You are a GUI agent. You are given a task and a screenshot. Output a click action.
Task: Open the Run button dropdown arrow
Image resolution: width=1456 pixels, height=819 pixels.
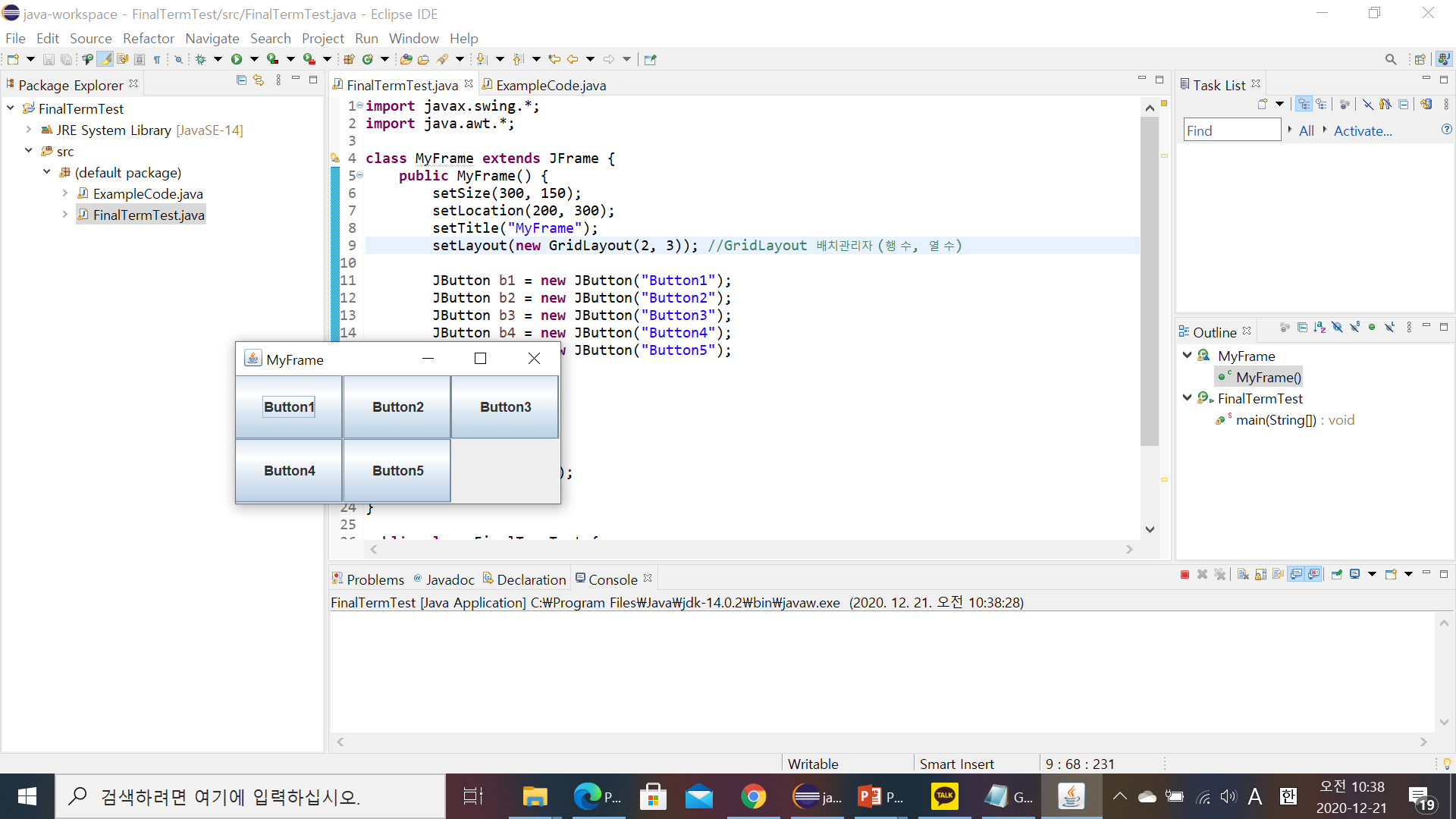[254, 59]
